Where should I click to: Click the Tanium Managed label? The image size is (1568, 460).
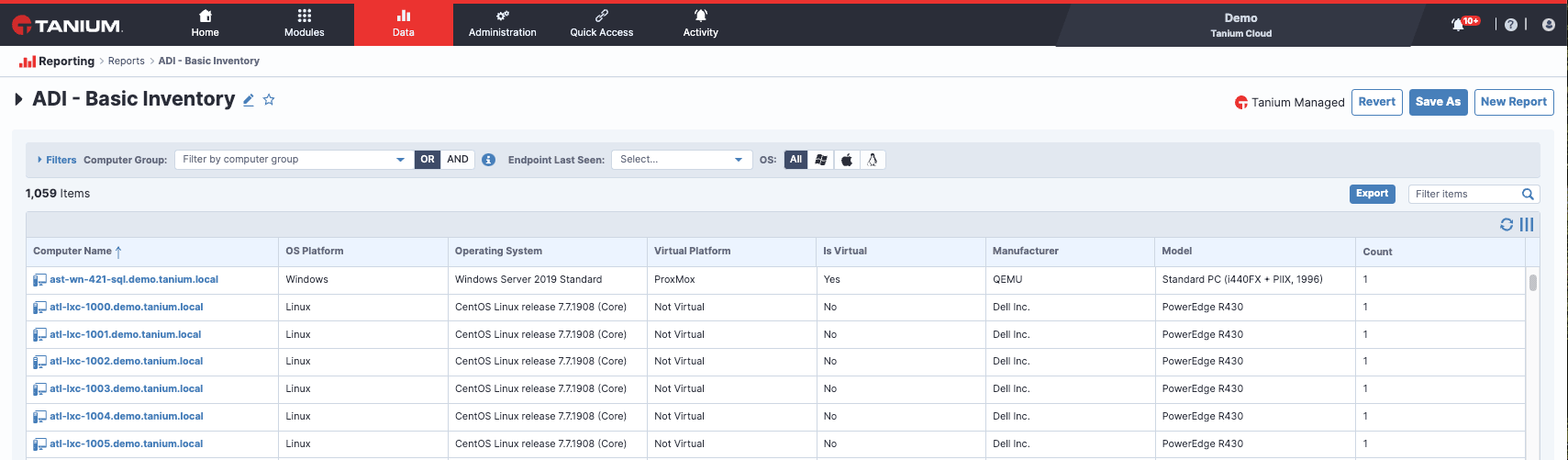[1289, 102]
